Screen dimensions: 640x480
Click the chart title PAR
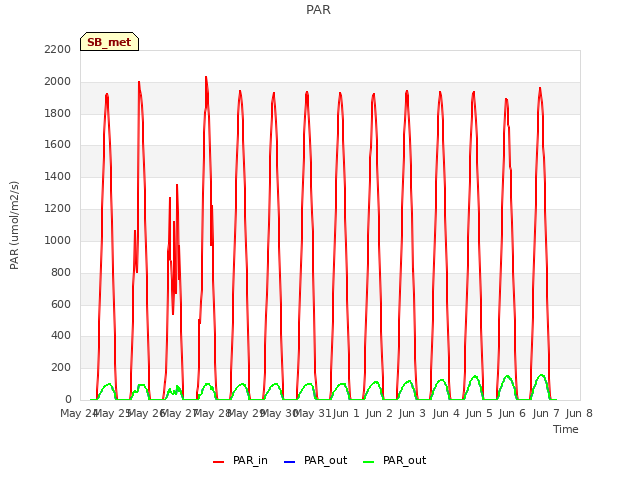click(318, 9)
